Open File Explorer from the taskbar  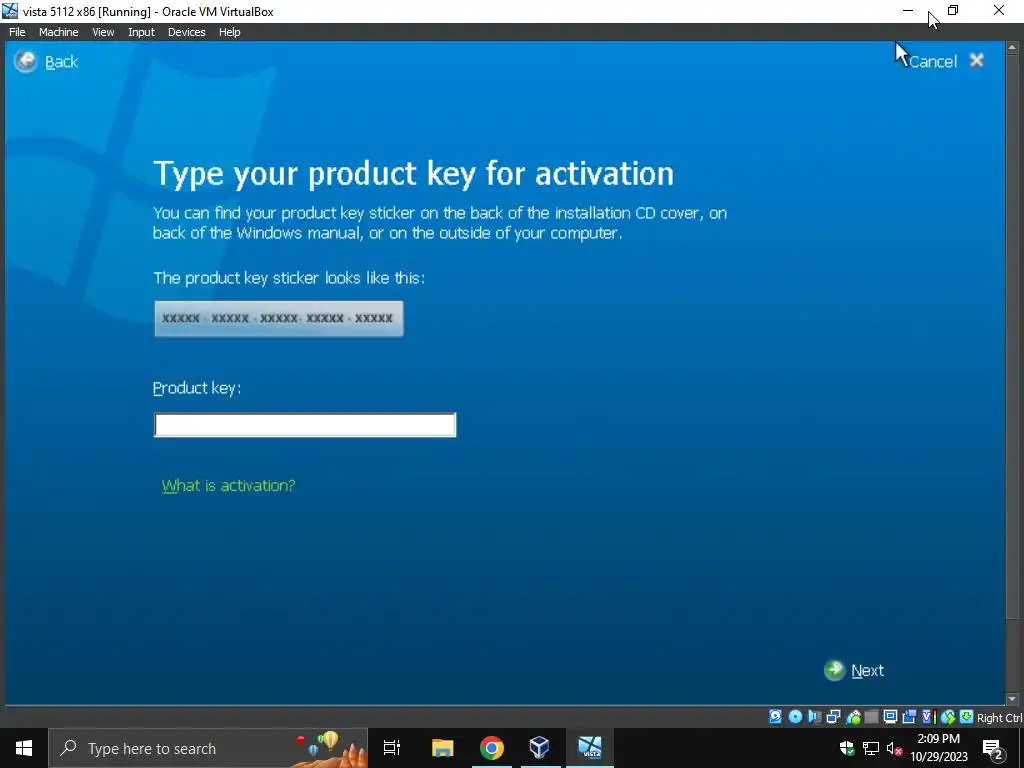point(442,748)
